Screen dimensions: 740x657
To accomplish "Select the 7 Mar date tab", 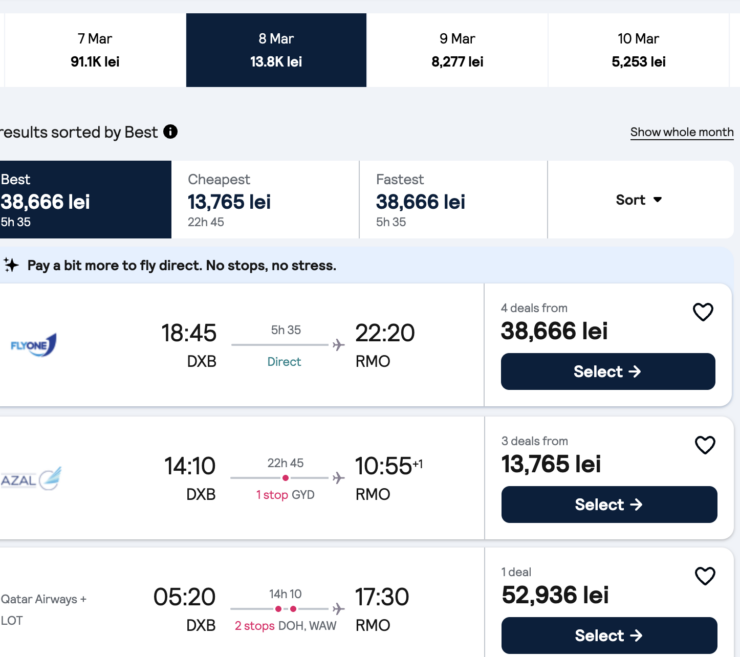I will click(95, 50).
